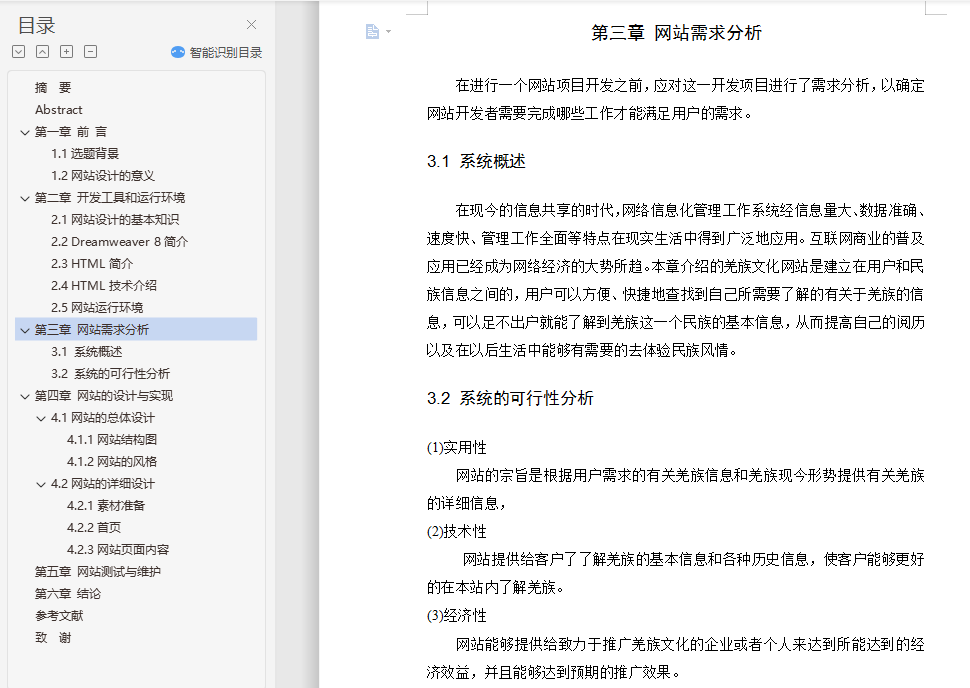Click the 3.2 系统的可行性分析 heading in the document
The height and width of the screenshot is (688, 970).
click(x=510, y=398)
